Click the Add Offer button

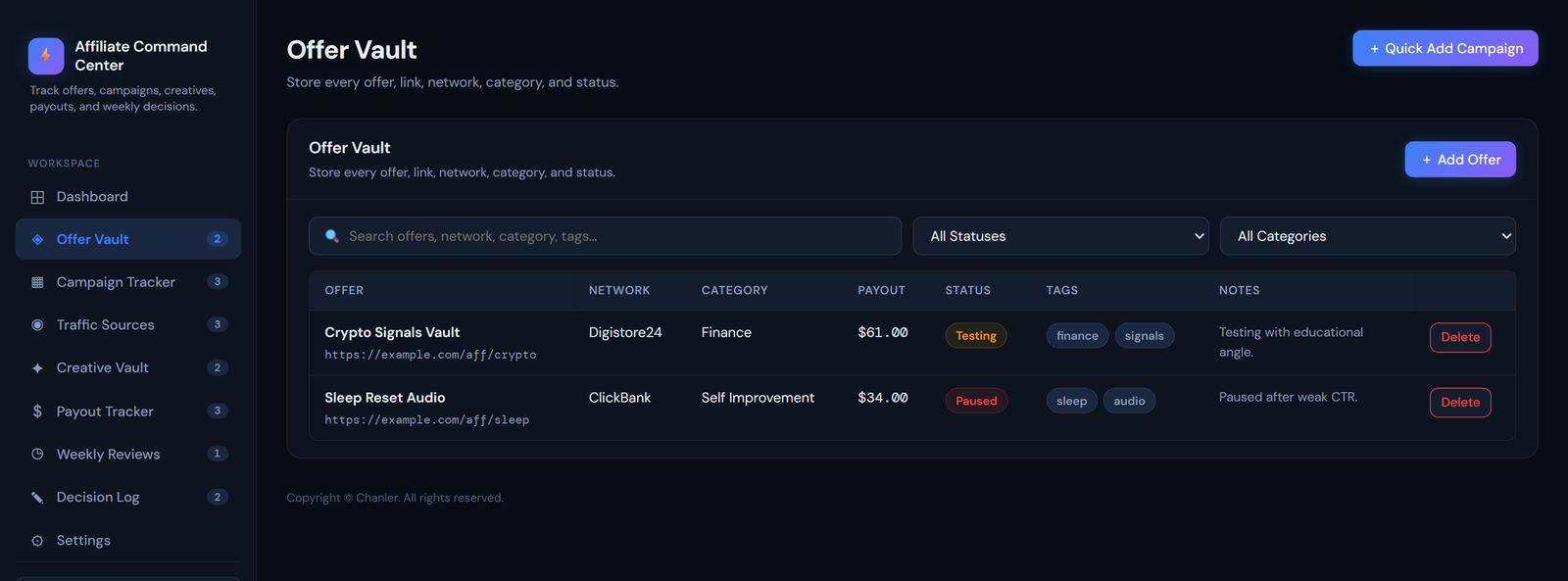tap(1460, 160)
